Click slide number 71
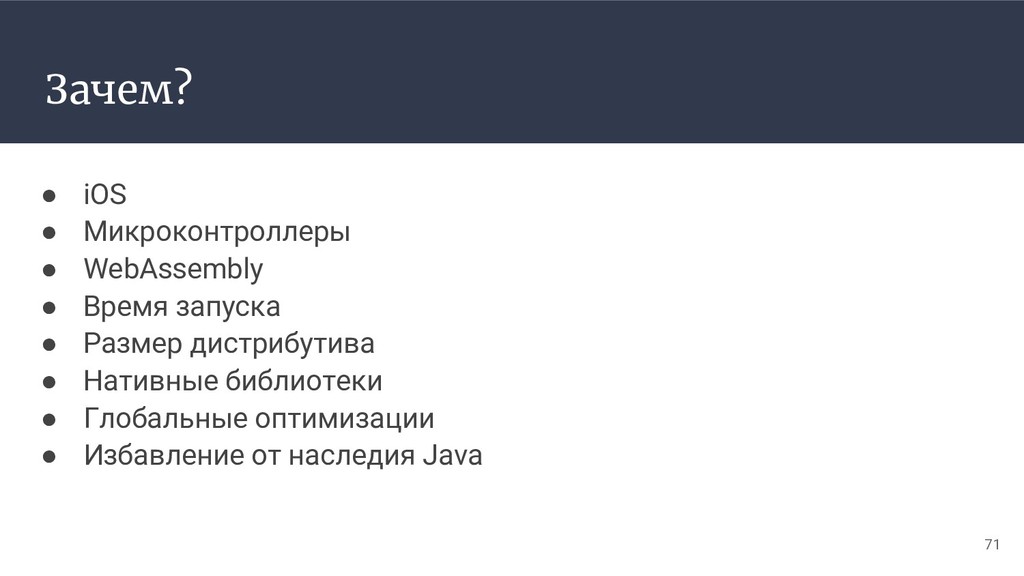The image size is (1024, 576). 992,544
